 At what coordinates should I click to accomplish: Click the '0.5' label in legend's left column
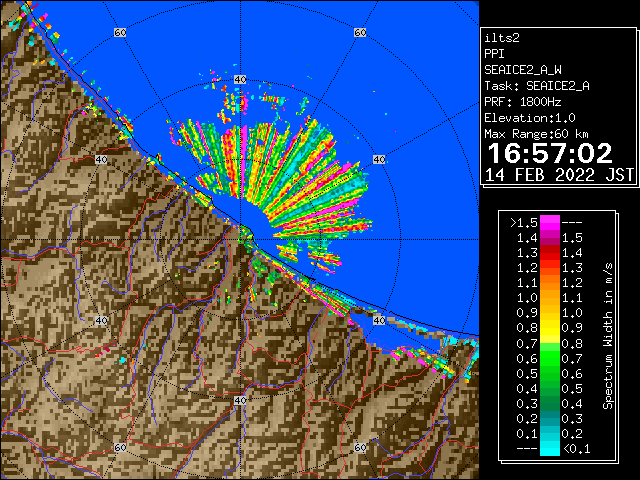click(527, 373)
